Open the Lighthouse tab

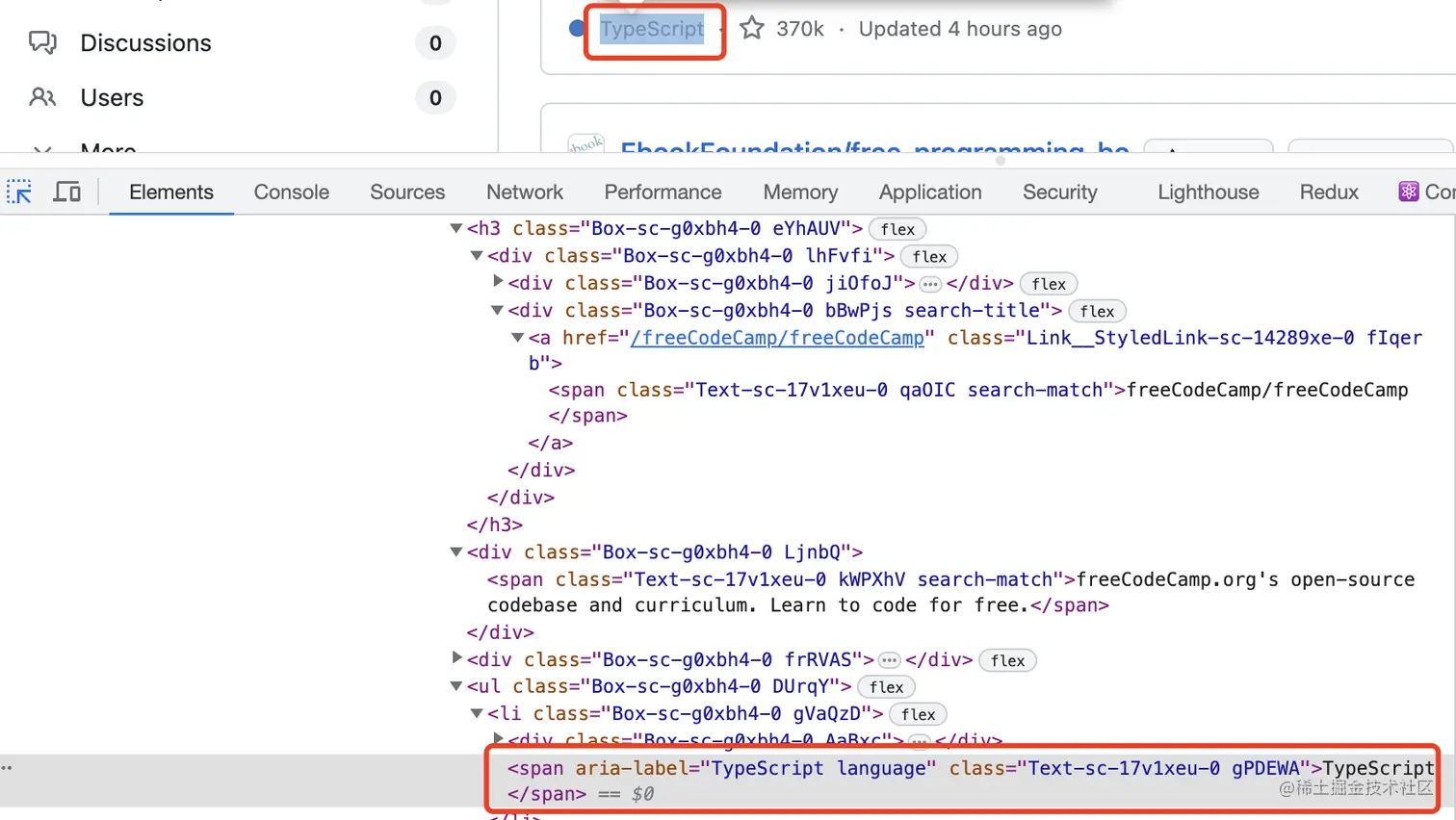point(1209,192)
